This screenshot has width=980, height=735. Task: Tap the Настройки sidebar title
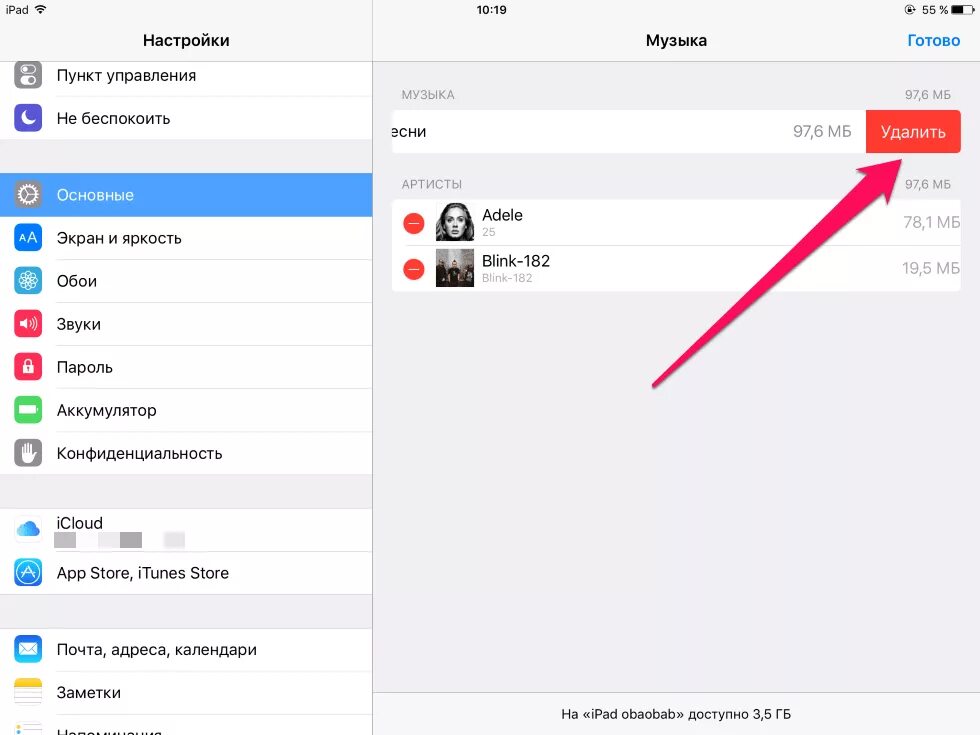pos(186,41)
